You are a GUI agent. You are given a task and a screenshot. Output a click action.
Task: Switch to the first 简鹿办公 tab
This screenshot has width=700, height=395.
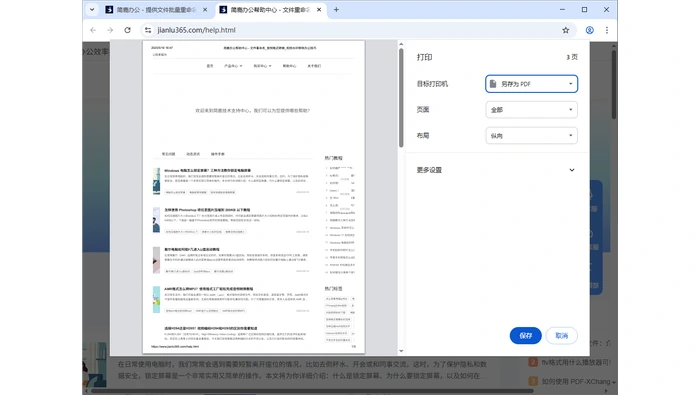tap(157, 9)
